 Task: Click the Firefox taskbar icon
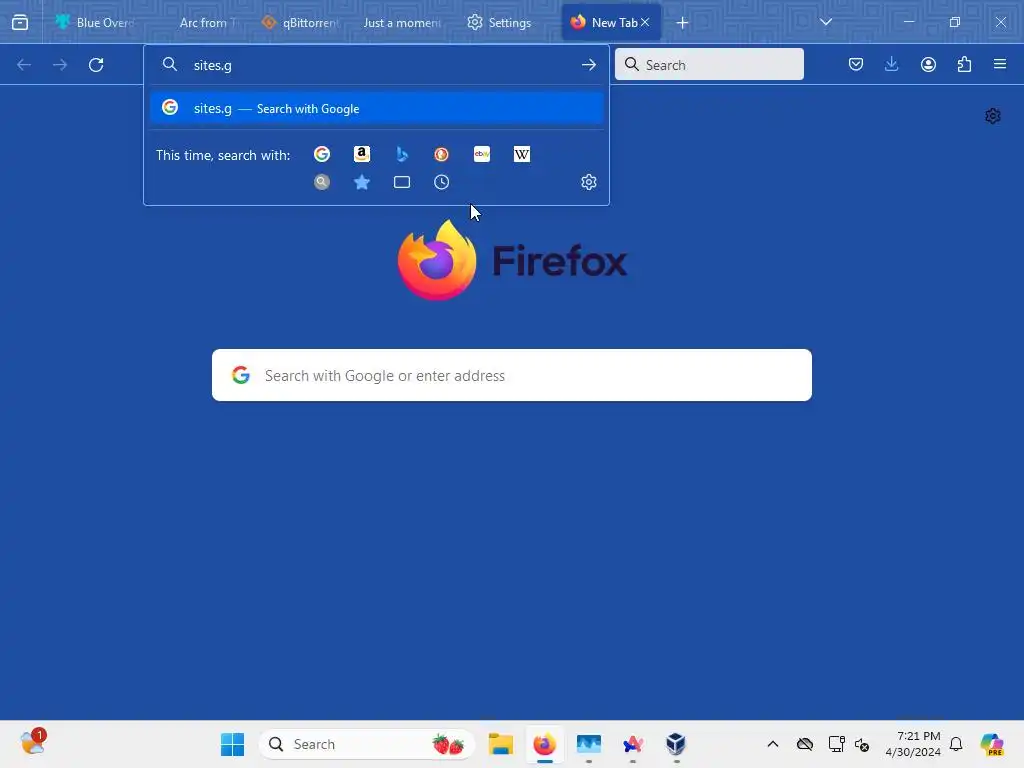[545, 744]
